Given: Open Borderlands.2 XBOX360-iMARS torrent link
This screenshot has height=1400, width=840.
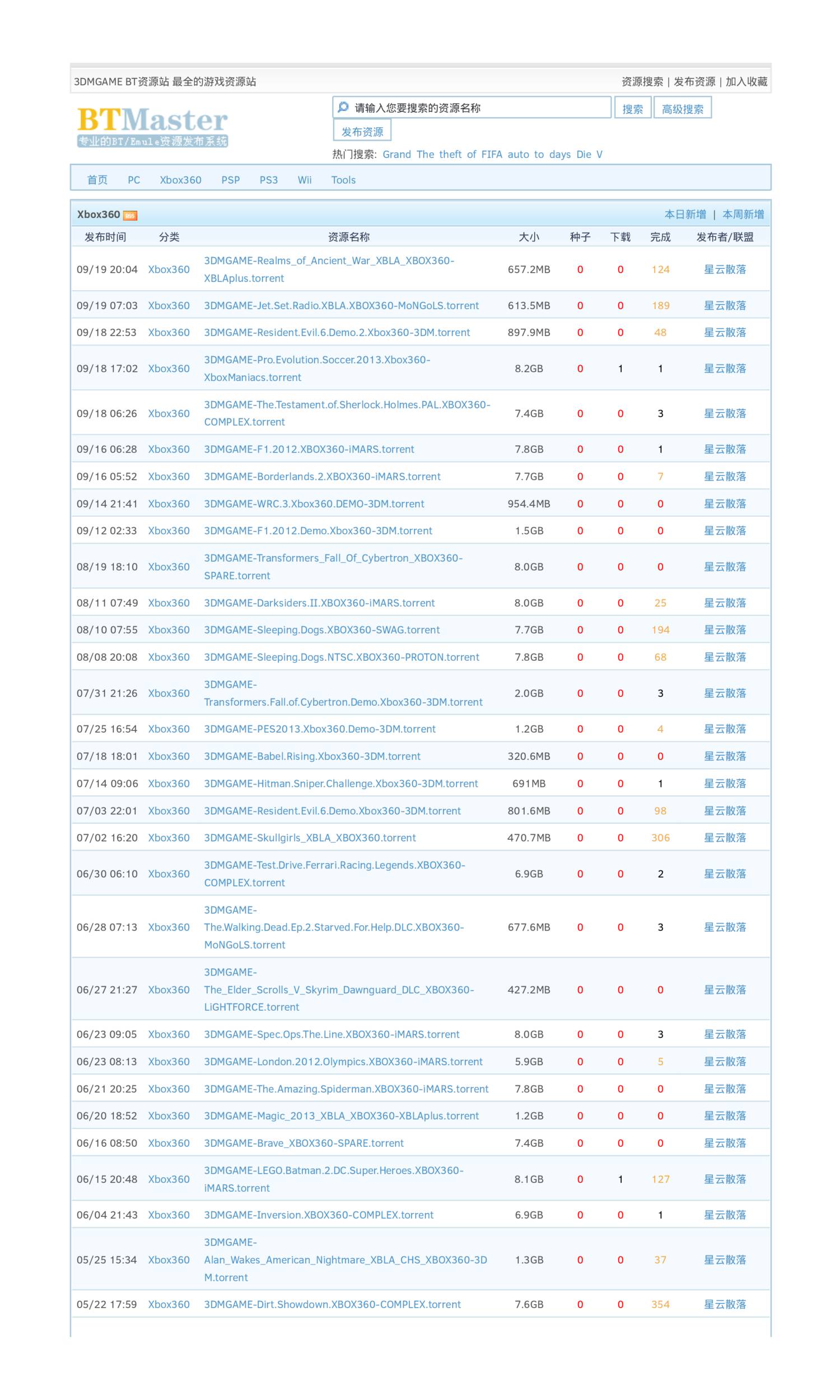Looking at the screenshot, I should (322, 477).
